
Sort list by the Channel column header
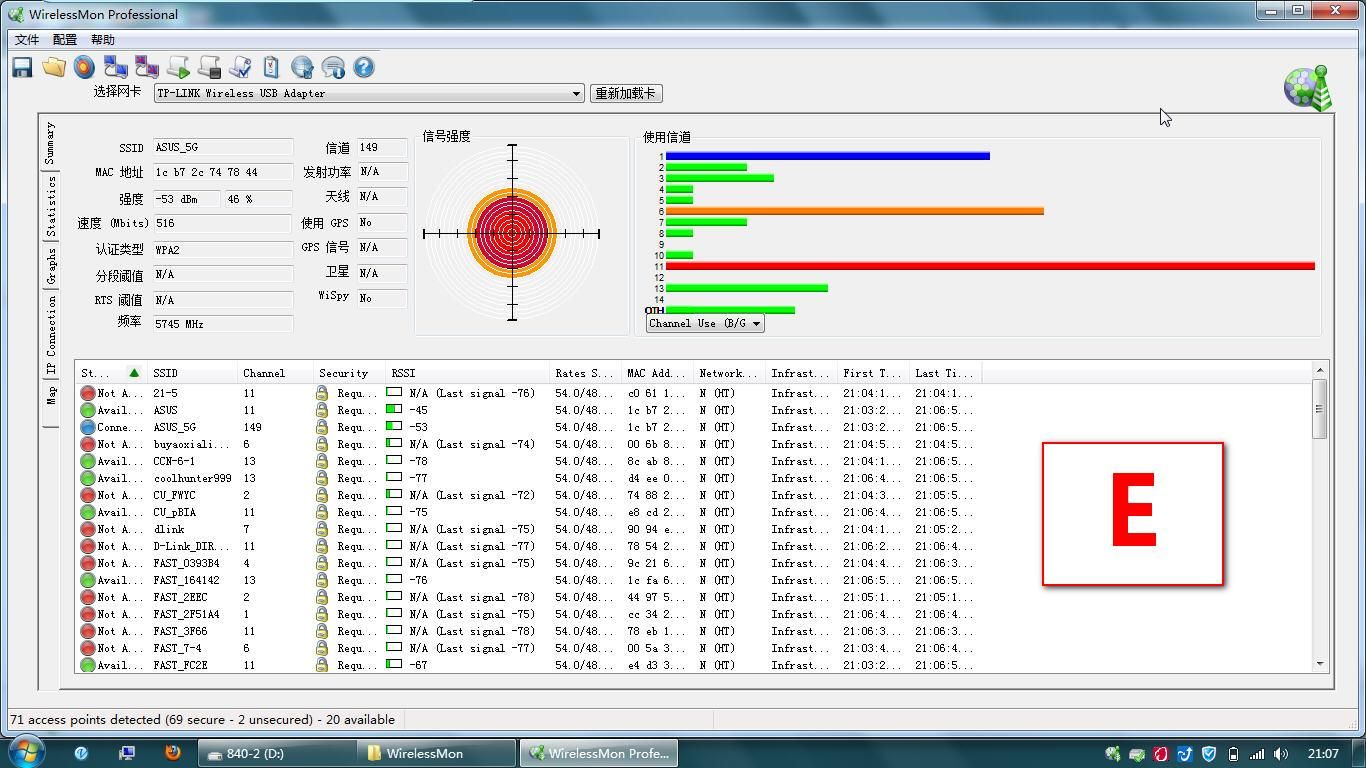click(275, 373)
